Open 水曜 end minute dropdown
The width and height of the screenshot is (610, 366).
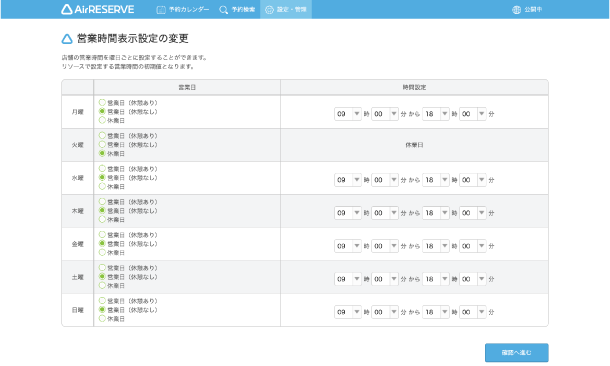(473, 180)
